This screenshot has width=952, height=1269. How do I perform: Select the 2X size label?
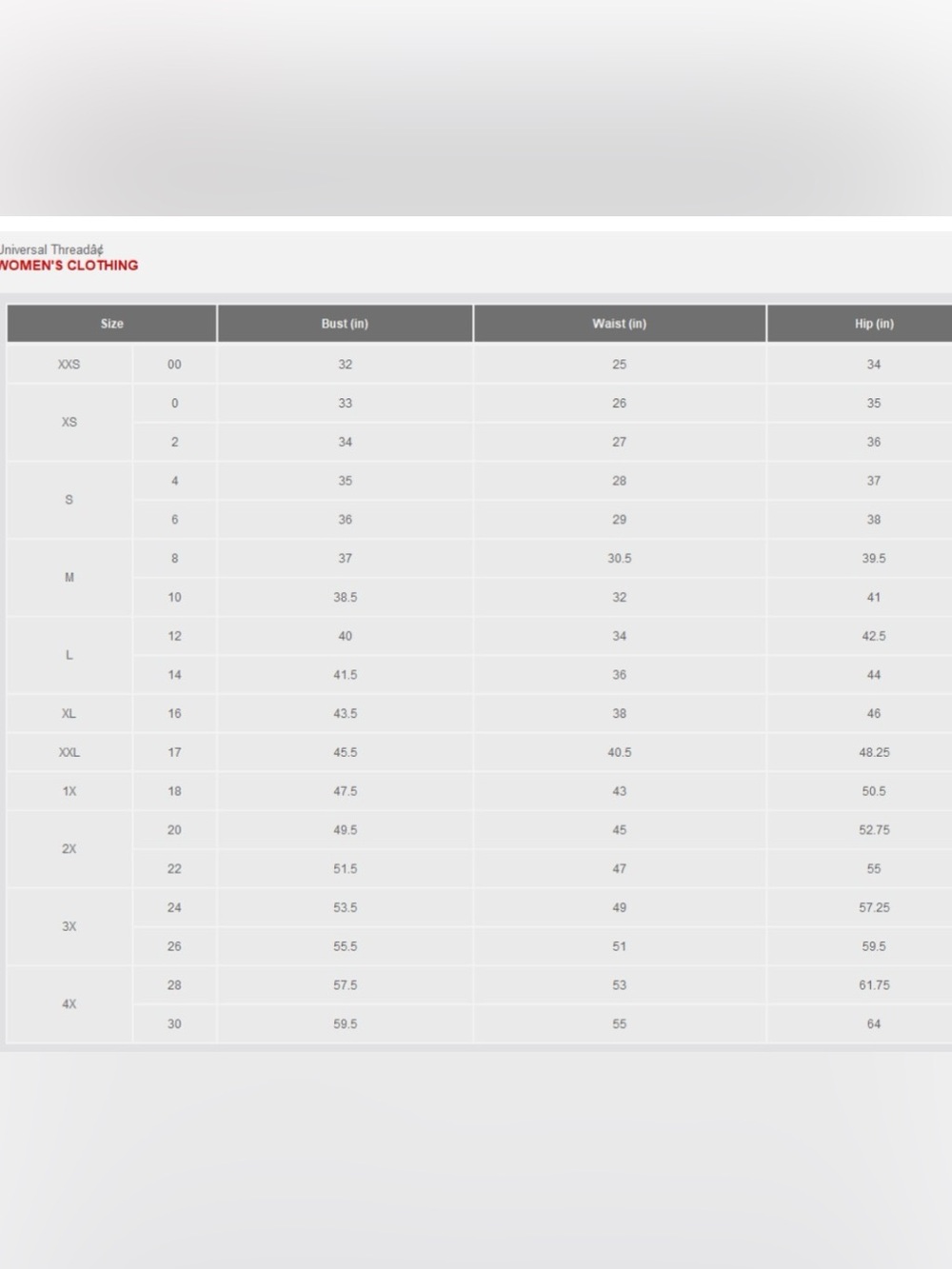pos(69,849)
